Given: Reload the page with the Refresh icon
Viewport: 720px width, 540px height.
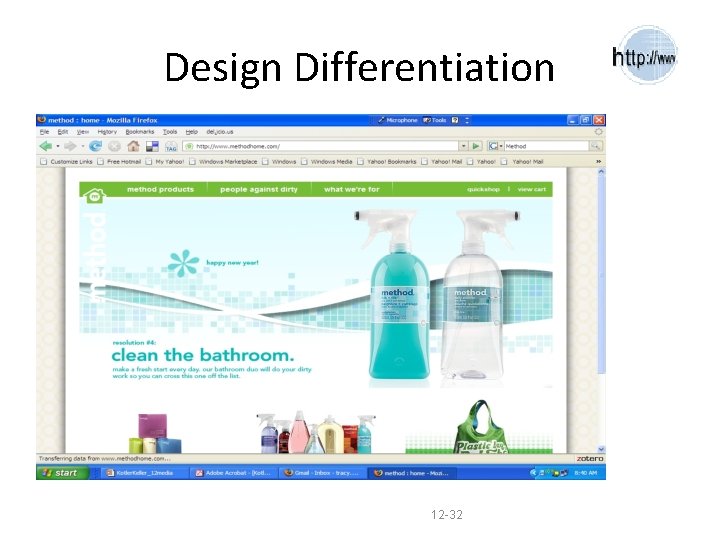Looking at the screenshot, I should pyautogui.click(x=95, y=146).
